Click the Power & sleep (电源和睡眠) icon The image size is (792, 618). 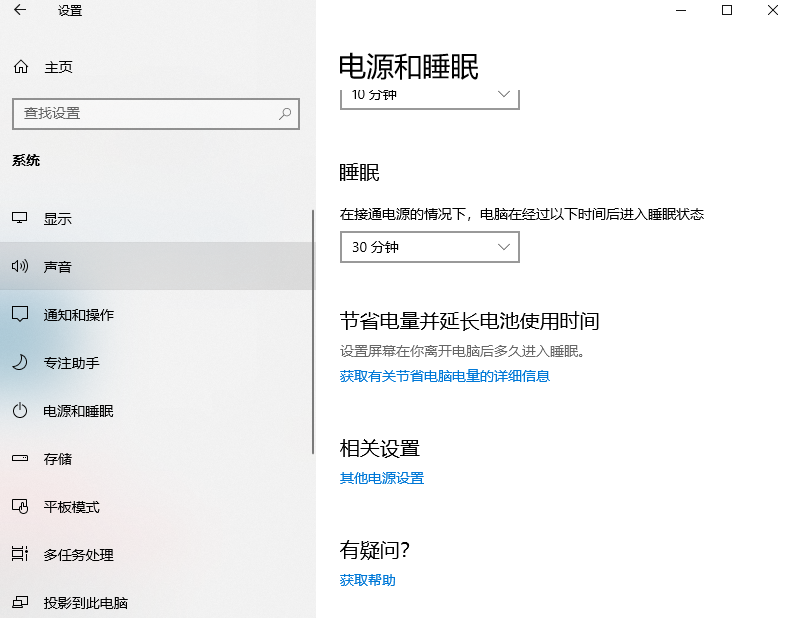tap(19, 411)
